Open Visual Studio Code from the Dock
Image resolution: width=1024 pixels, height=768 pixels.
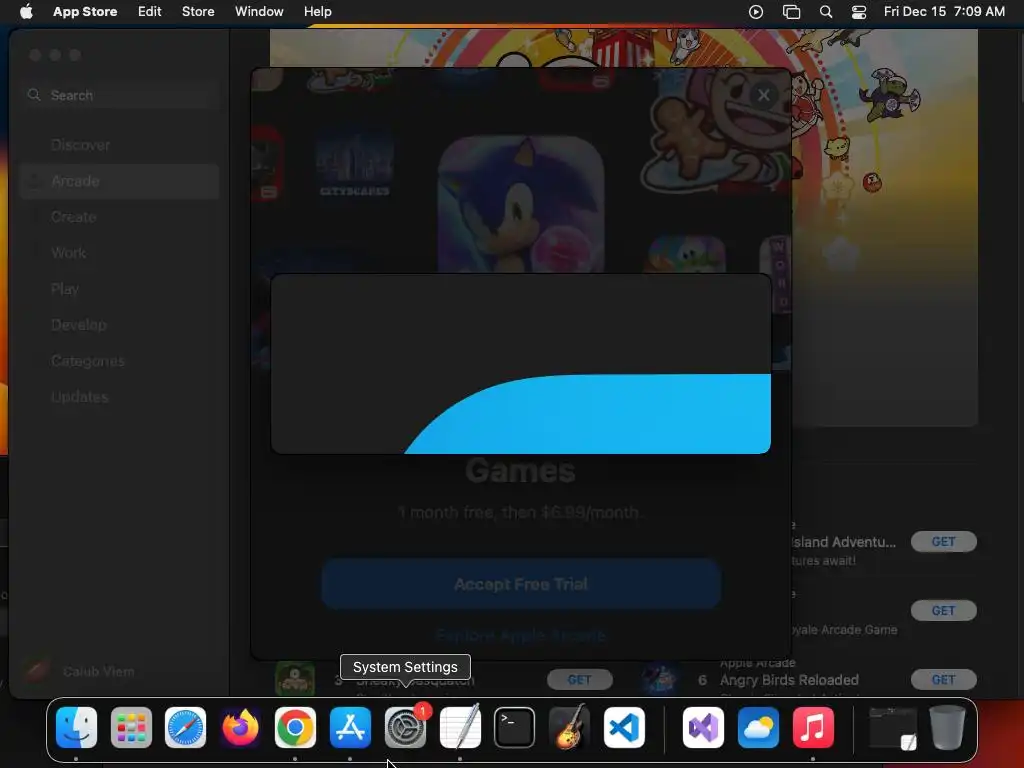624,727
